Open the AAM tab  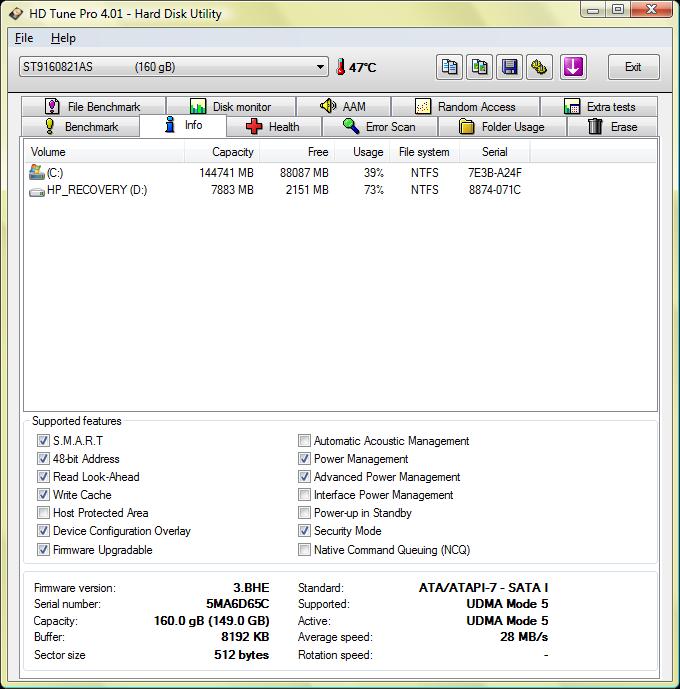[344, 106]
